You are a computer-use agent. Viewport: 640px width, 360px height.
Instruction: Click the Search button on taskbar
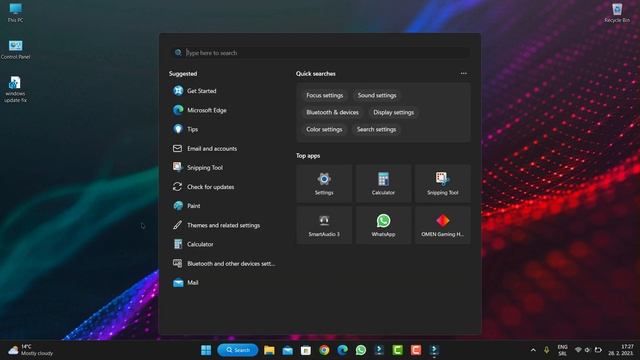(238, 350)
